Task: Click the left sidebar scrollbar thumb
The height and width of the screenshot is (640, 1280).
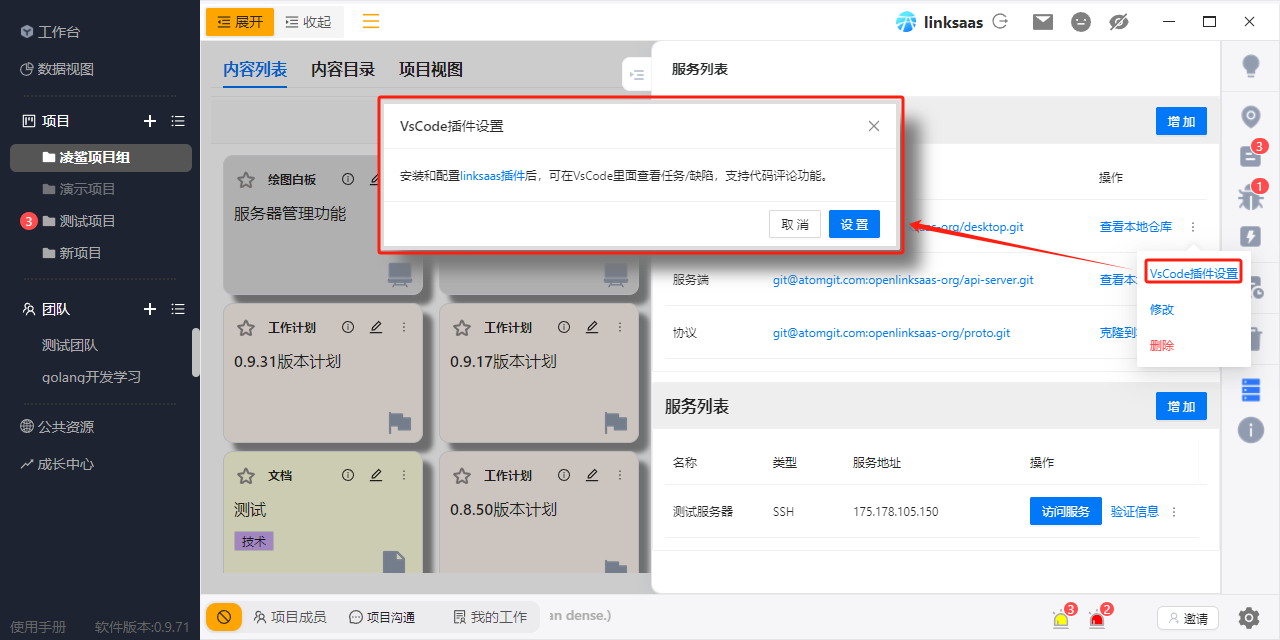Action: click(x=196, y=352)
